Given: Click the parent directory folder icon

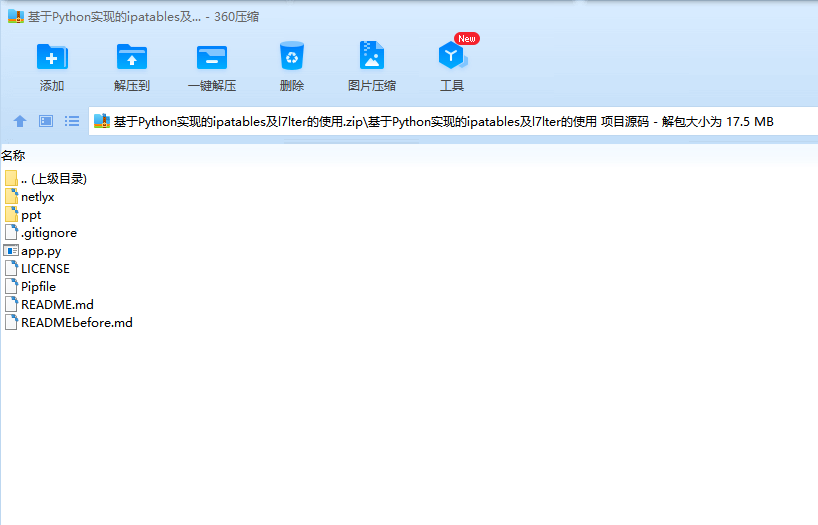Looking at the screenshot, I should click(11, 178).
